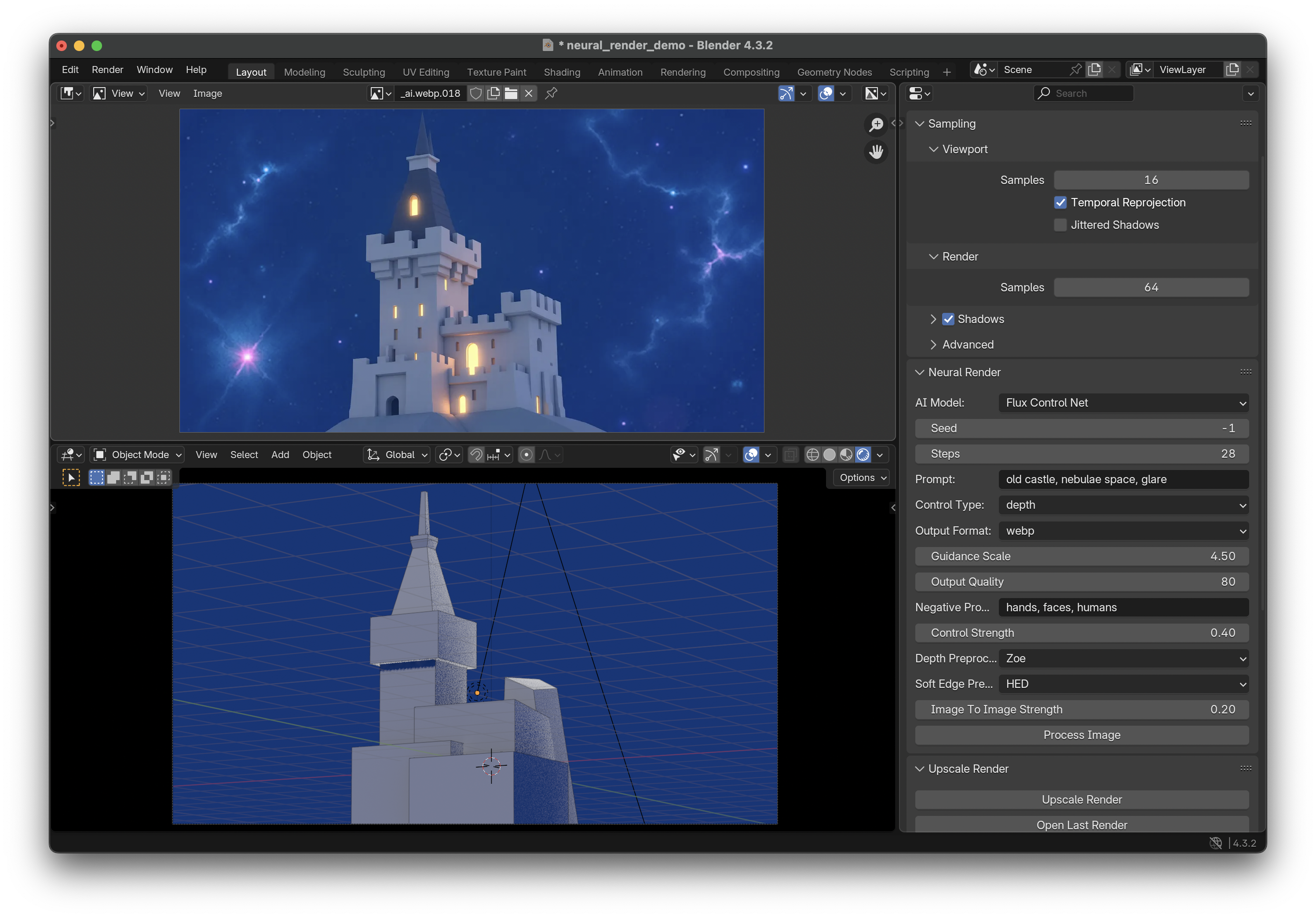Disable Temporal Reprojection checkbox
The image size is (1316, 918).
tap(1060, 202)
